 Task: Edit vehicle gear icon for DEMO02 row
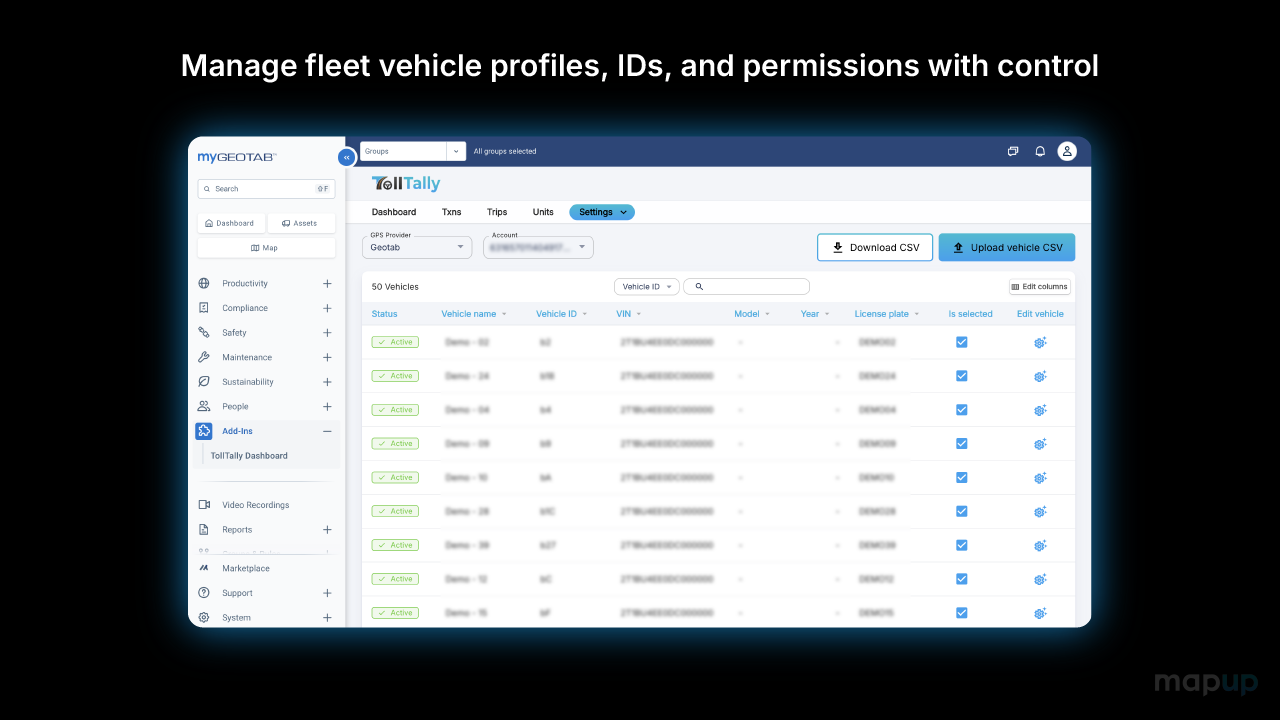click(1040, 342)
